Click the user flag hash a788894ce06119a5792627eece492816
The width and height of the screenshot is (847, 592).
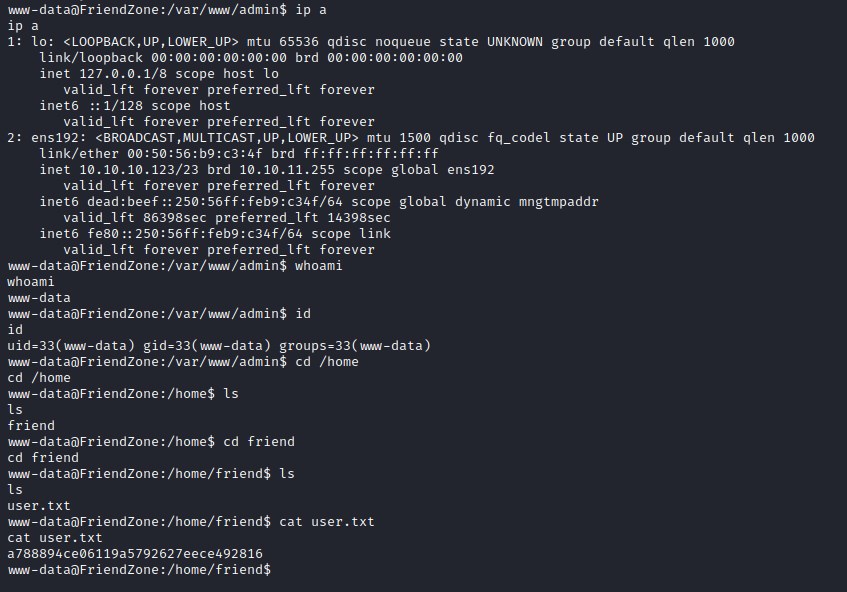tap(135, 553)
